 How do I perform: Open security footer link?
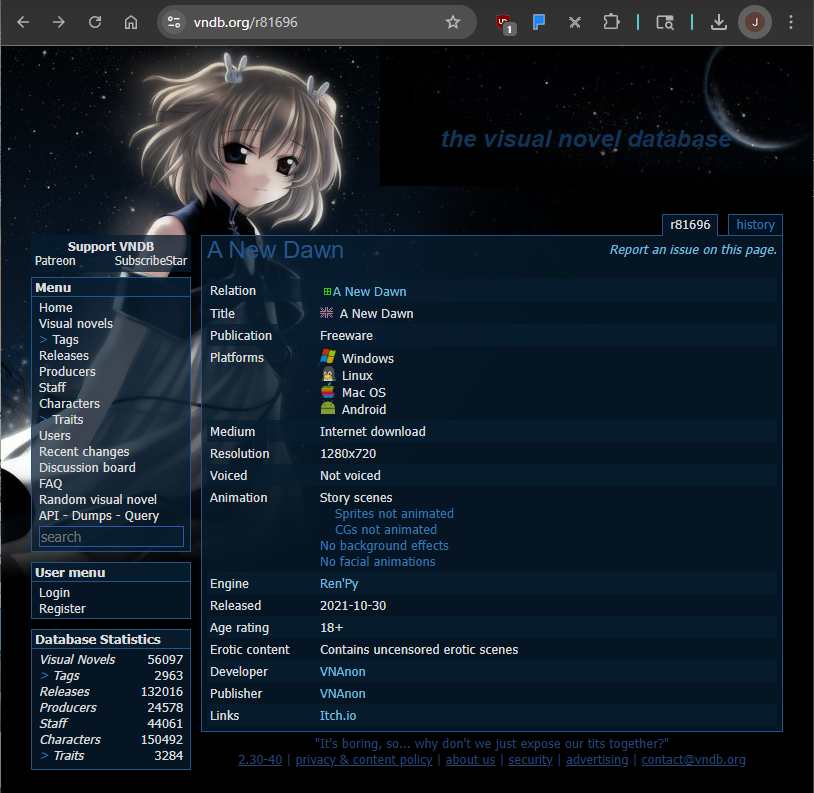[531, 760]
